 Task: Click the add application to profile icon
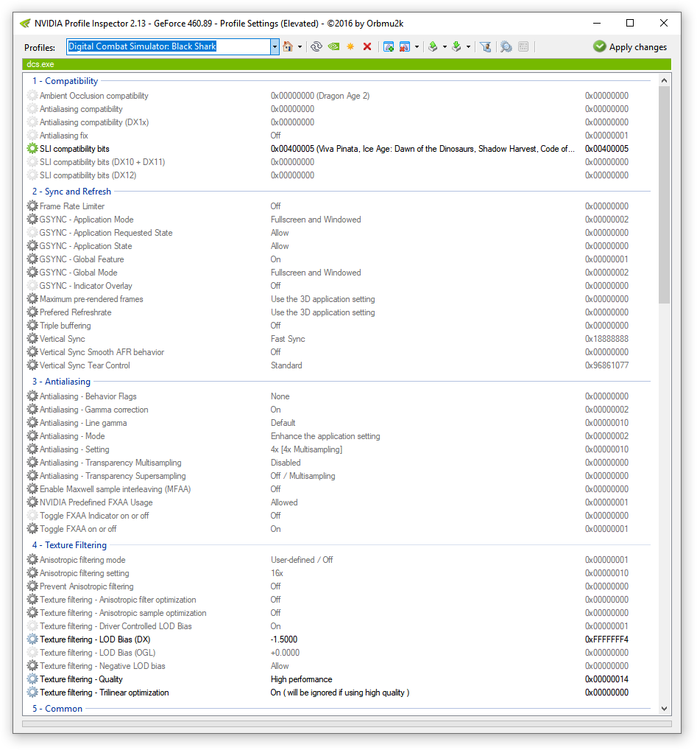(x=388, y=46)
